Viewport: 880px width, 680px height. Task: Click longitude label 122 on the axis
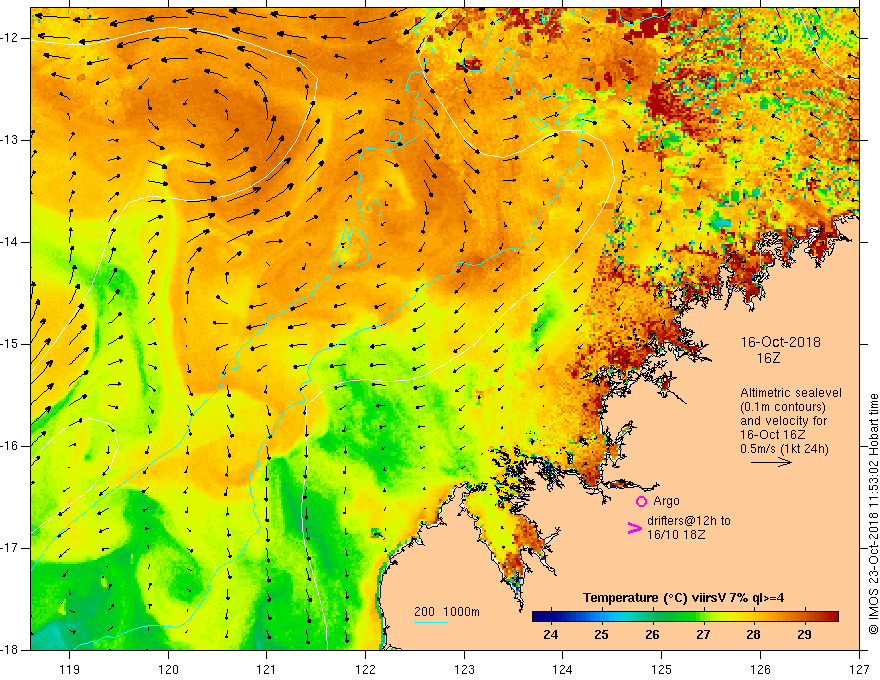pyautogui.click(x=365, y=669)
